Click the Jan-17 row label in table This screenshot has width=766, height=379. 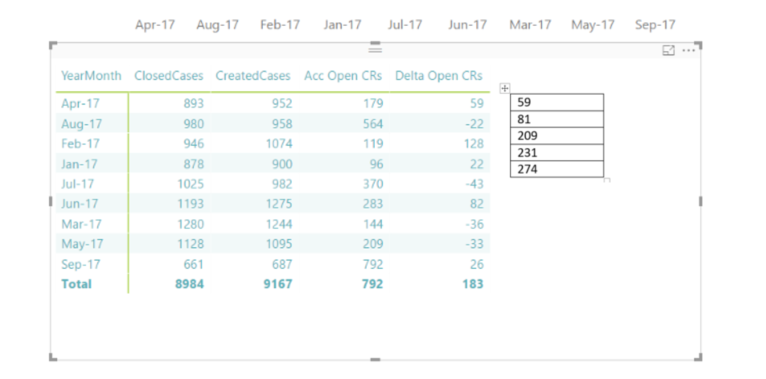click(x=79, y=164)
